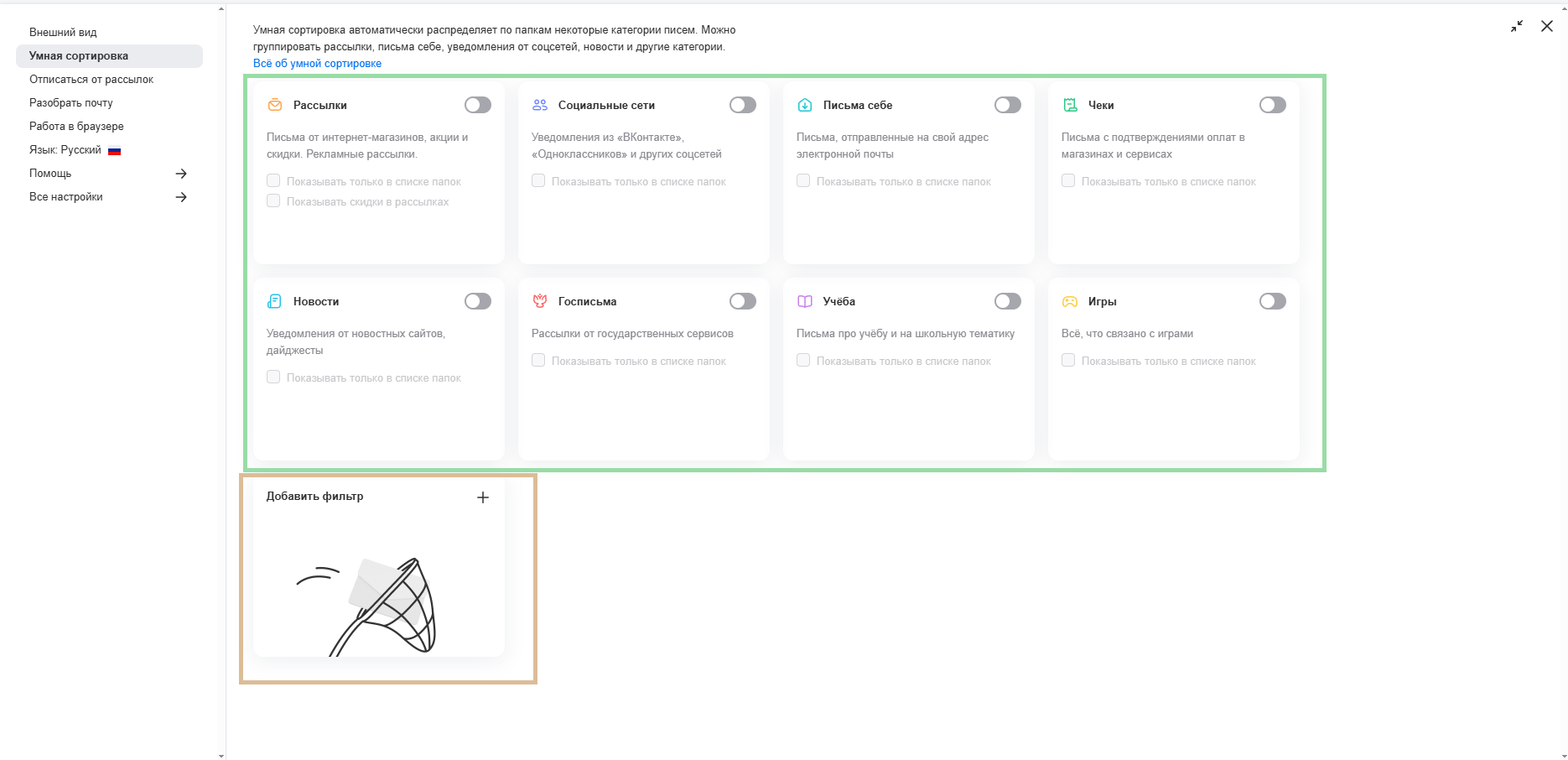The width and height of the screenshot is (1568, 760).
Task: Go to Внешний вид section
Action: point(63,33)
